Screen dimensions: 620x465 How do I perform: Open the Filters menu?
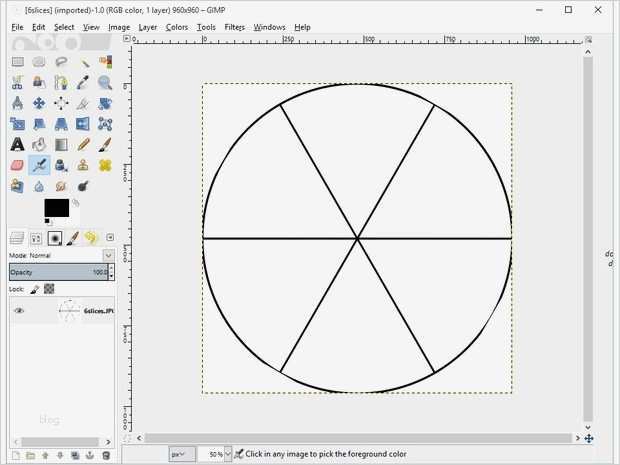tap(234, 27)
